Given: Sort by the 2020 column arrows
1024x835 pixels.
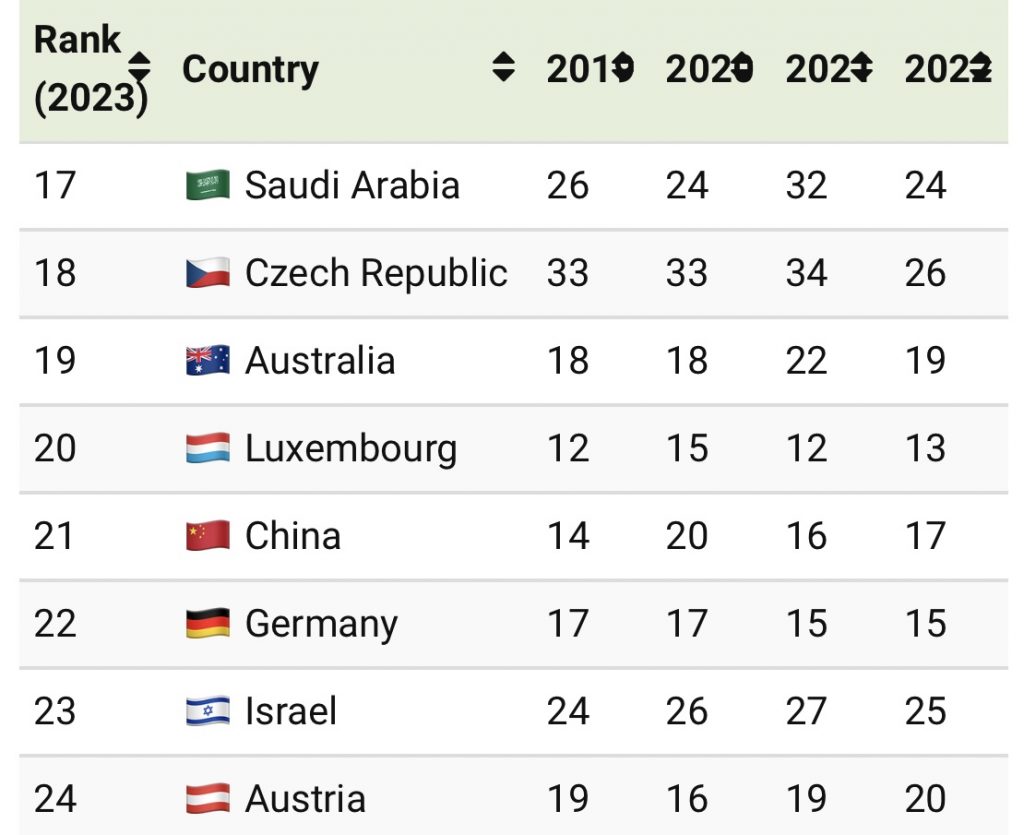Looking at the screenshot, I should 742,68.
